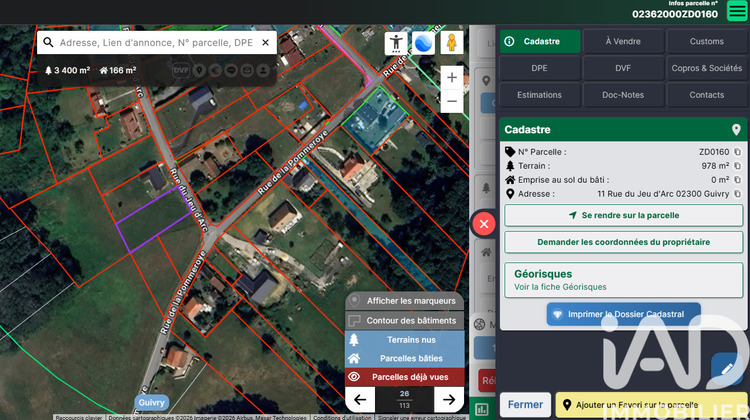The width and height of the screenshot is (750, 420).
Task: Click the accessibility person icon on map
Action: pos(396,43)
